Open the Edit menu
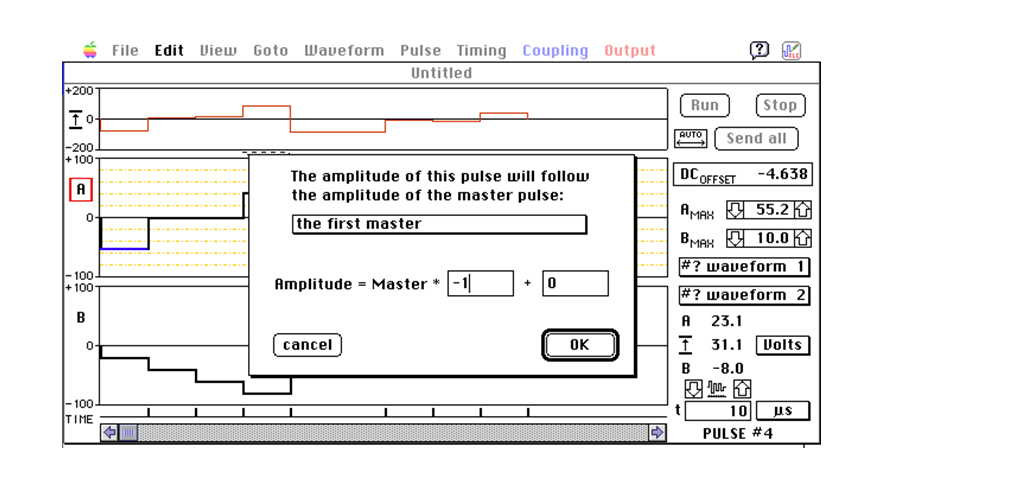 169,50
